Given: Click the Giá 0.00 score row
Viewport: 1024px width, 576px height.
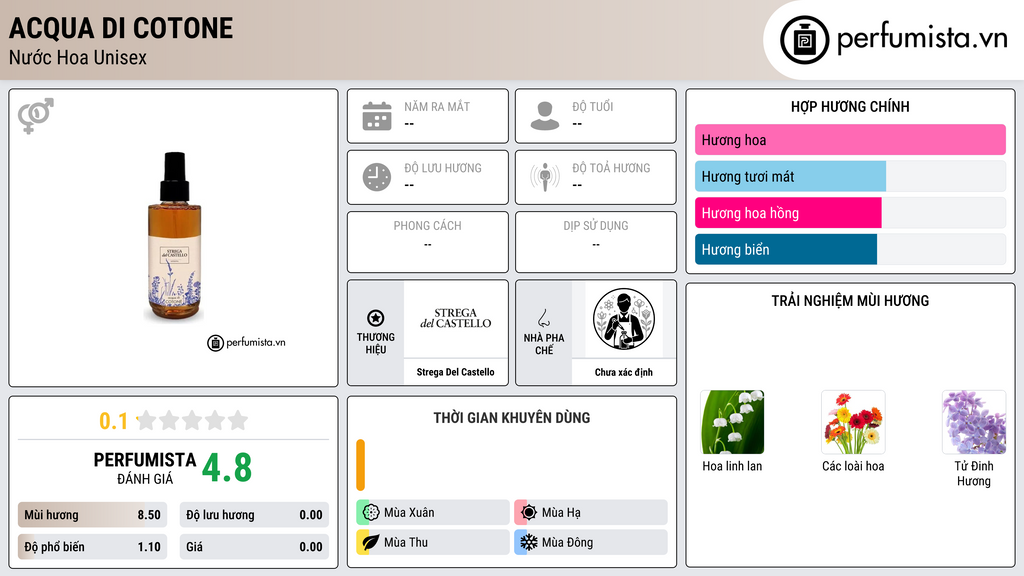Looking at the screenshot, I should pyautogui.click(x=254, y=547).
